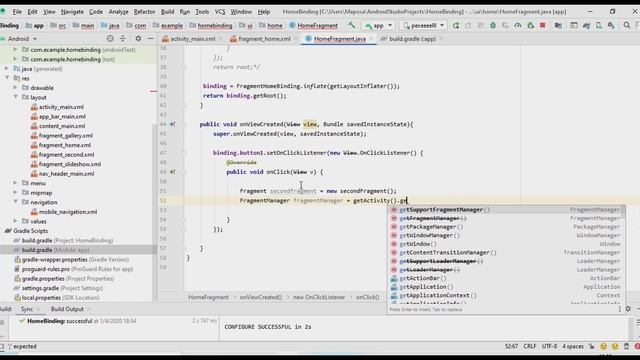The height and width of the screenshot is (360, 640).
Task: Click the sync project with Gradle icon
Action: (587, 25)
